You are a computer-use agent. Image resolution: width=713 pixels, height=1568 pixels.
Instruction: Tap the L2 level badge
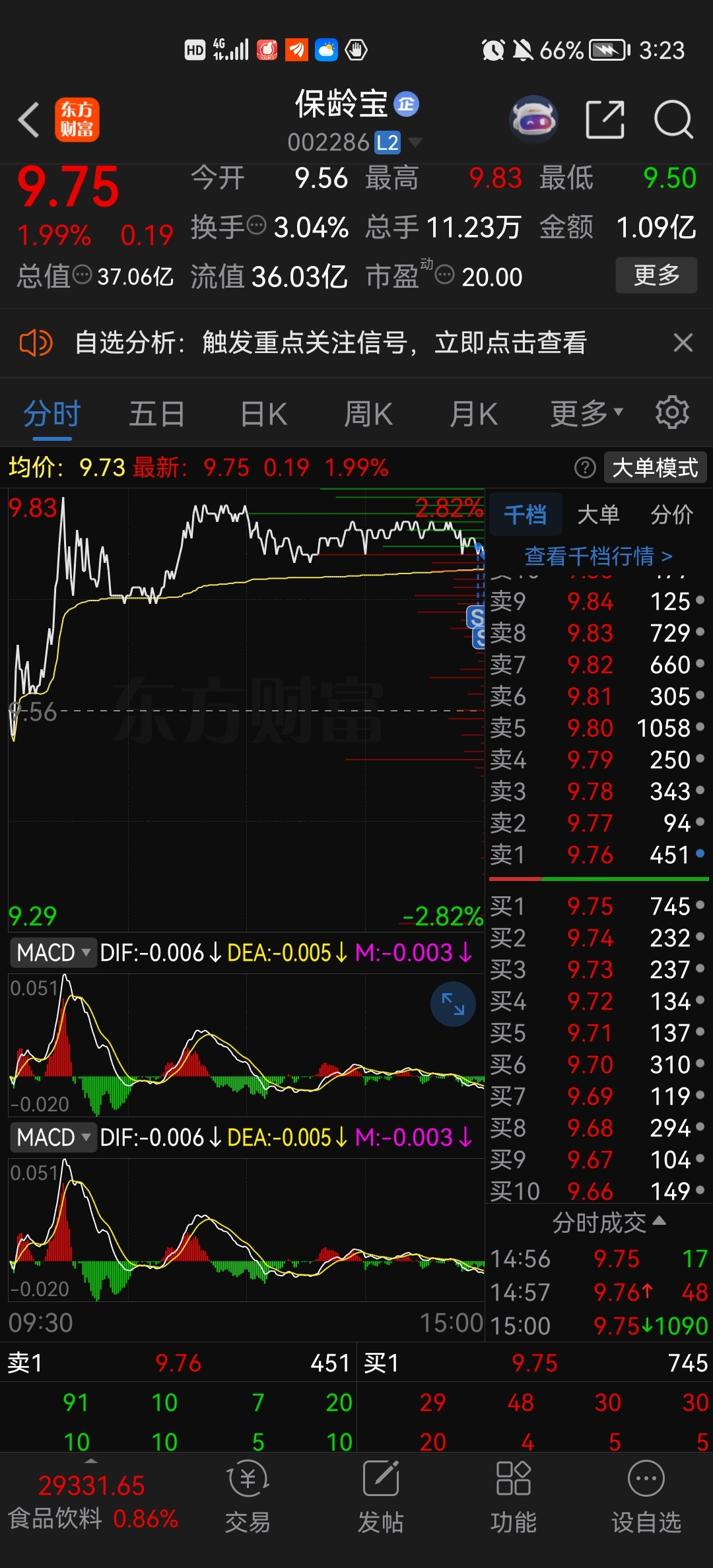[x=388, y=143]
